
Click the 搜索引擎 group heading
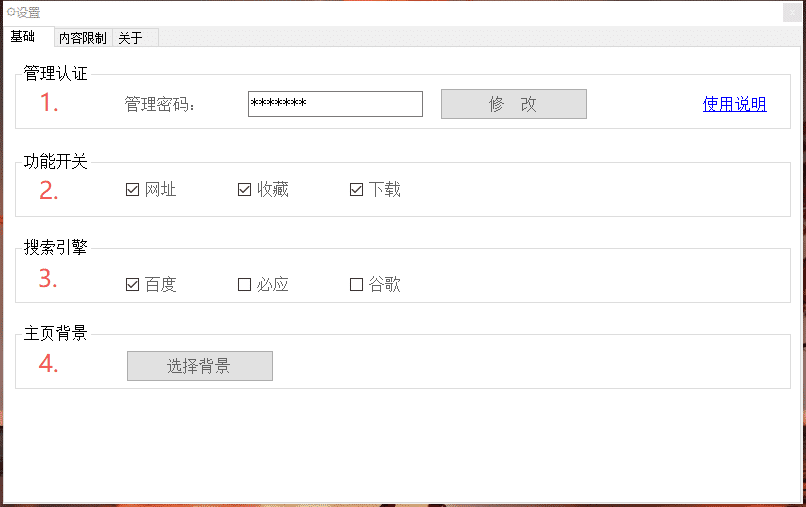(56, 247)
